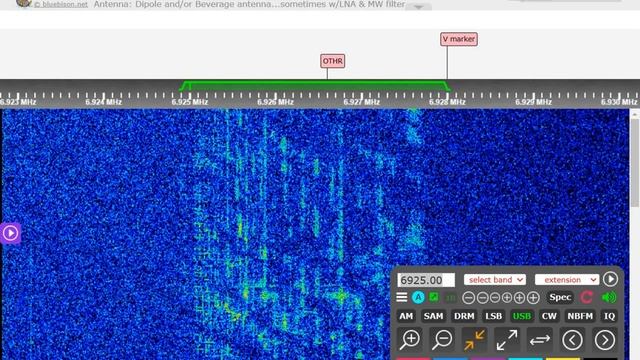The height and width of the screenshot is (360, 640).
Task: Open the hamburger menu in the control panel
Action: 402,297
